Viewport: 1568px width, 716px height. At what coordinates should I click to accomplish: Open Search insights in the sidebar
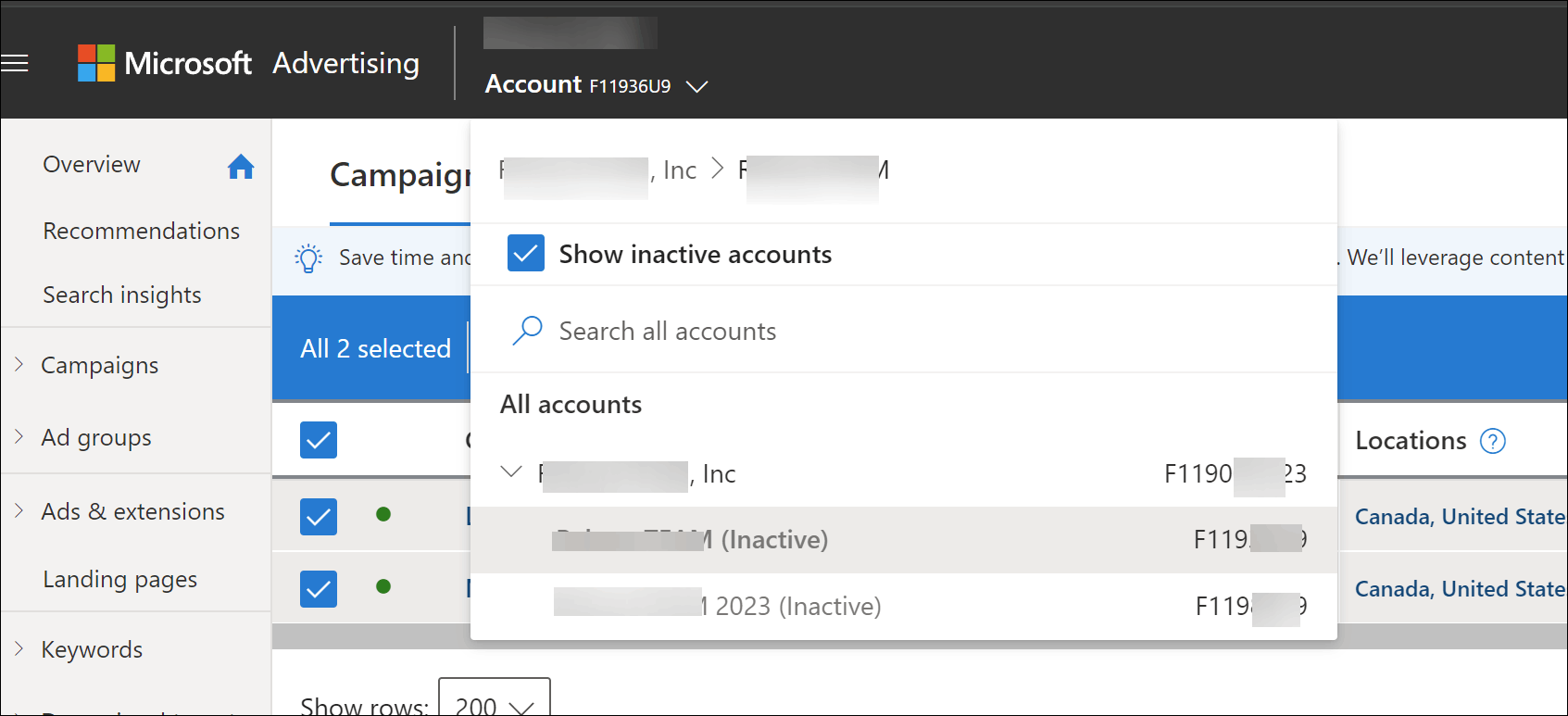122,295
